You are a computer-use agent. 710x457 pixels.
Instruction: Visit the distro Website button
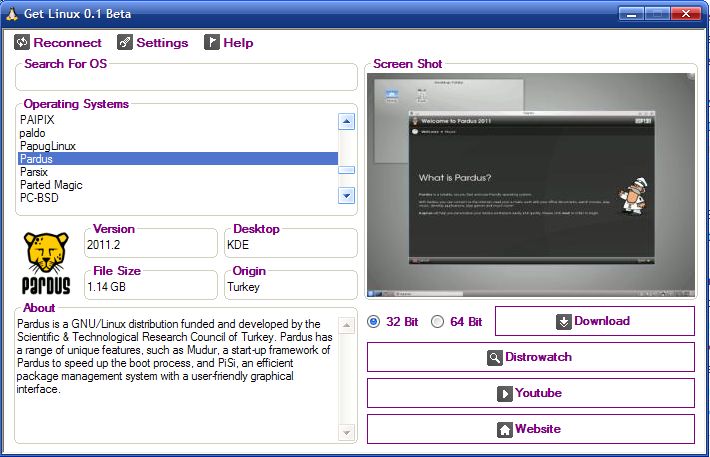pos(531,429)
